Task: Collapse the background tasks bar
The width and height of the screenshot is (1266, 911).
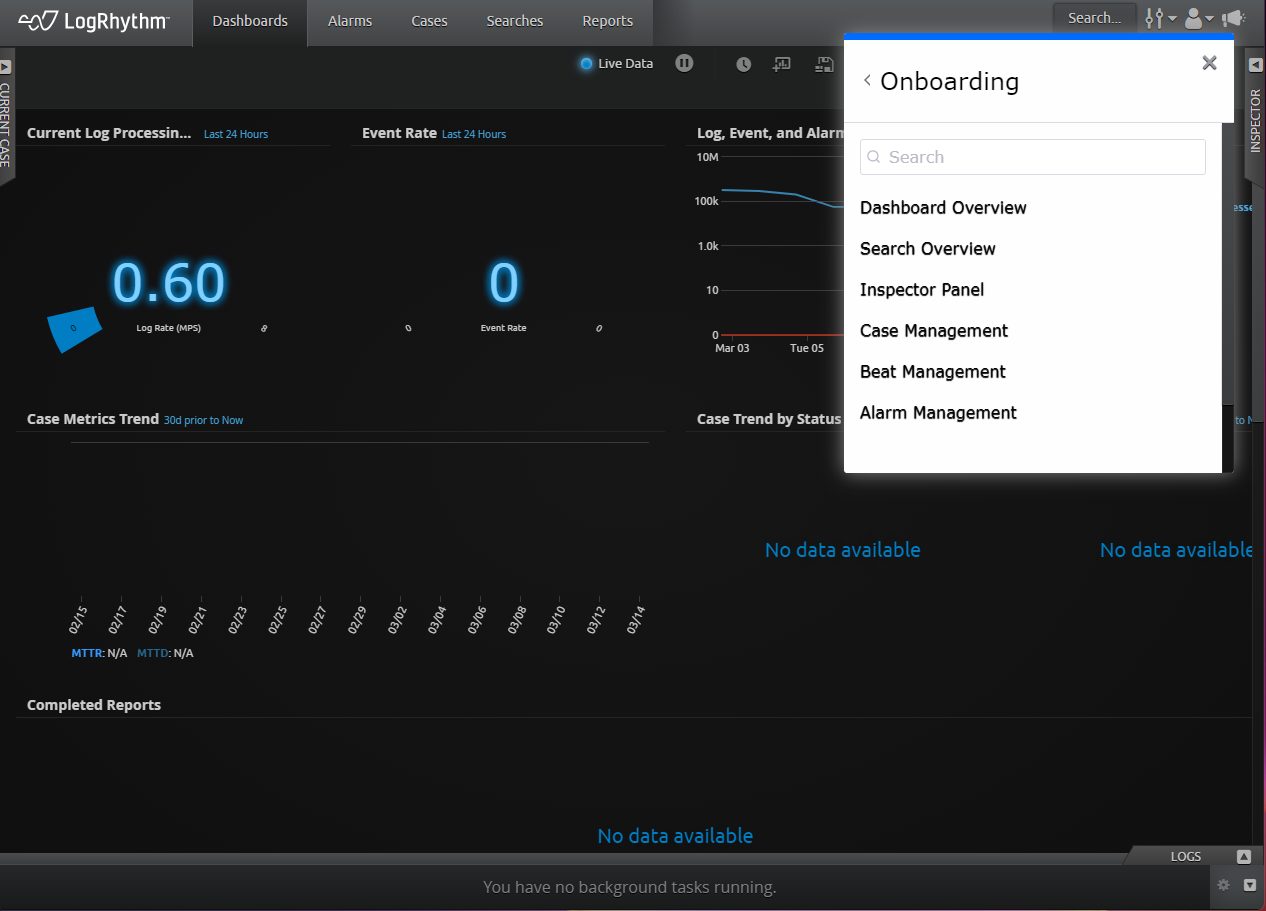Action: tap(1249, 885)
